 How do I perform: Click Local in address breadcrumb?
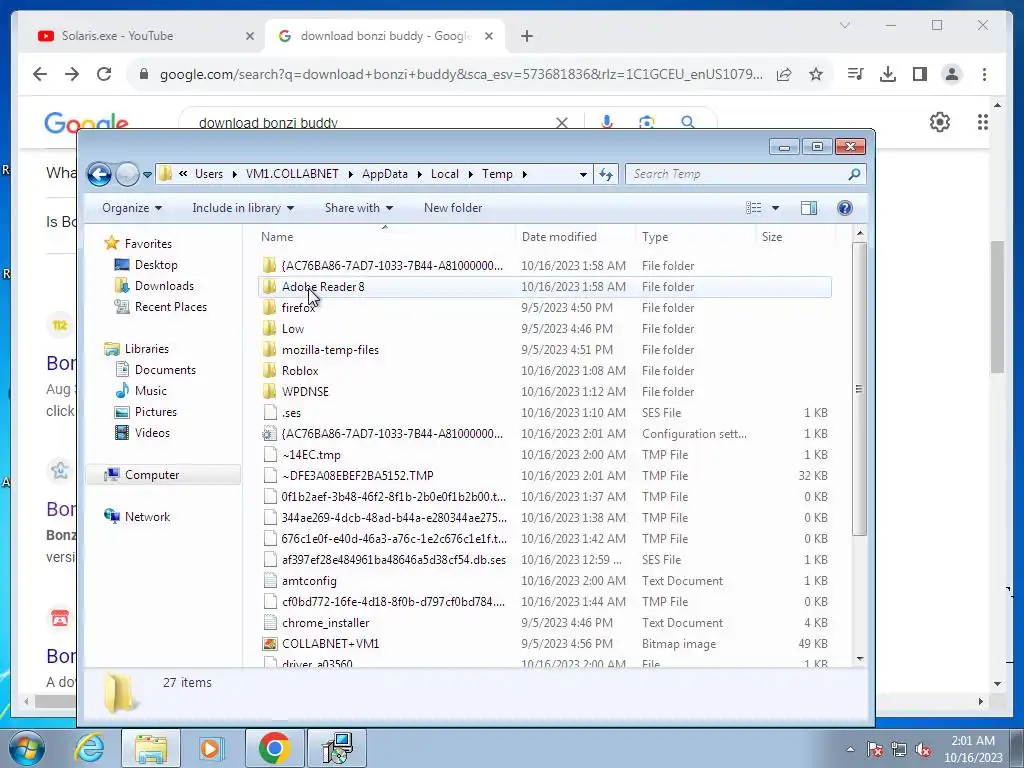point(445,174)
